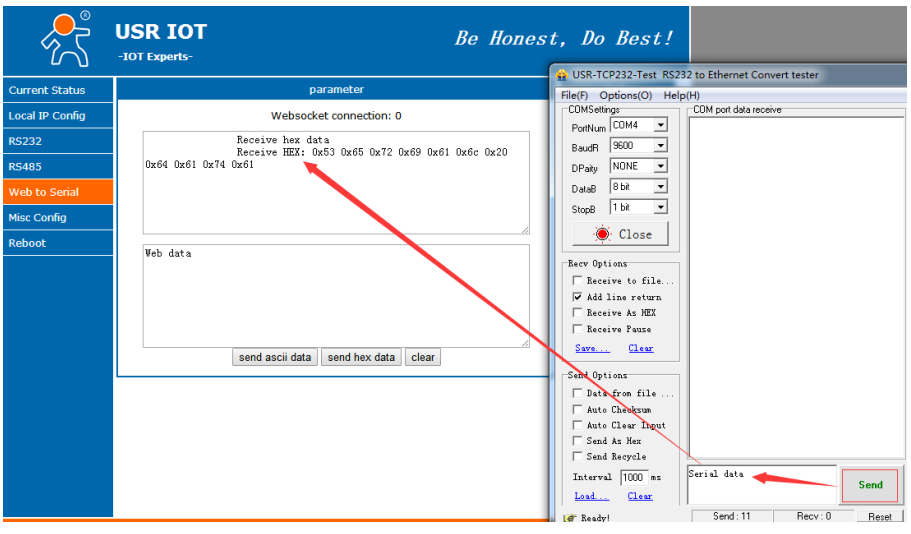Click the send ascii data button
This screenshot has height=534, width=911.
[275, 357]
